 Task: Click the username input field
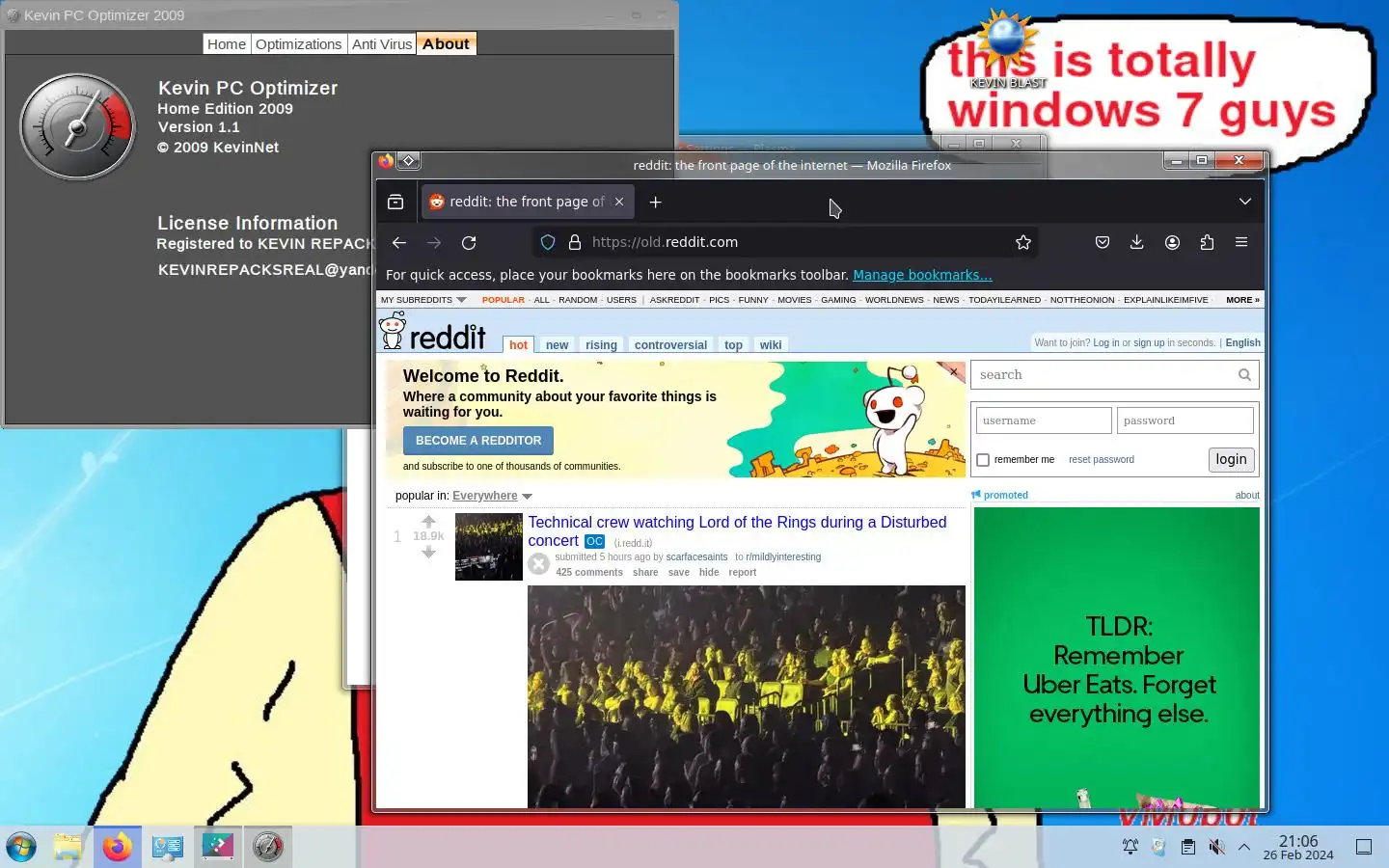pos(1044,420)
